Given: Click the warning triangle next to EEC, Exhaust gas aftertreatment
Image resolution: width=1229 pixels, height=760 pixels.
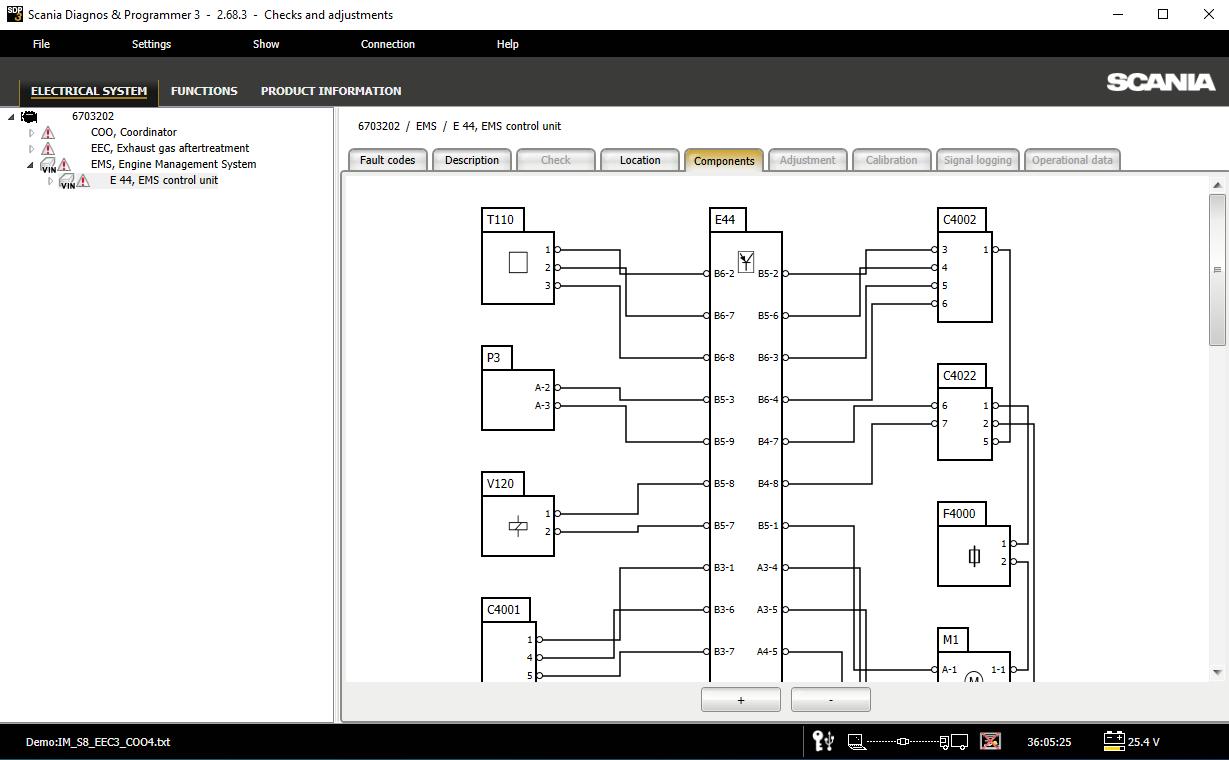Looking at the screenshot, I should point(48,148).
